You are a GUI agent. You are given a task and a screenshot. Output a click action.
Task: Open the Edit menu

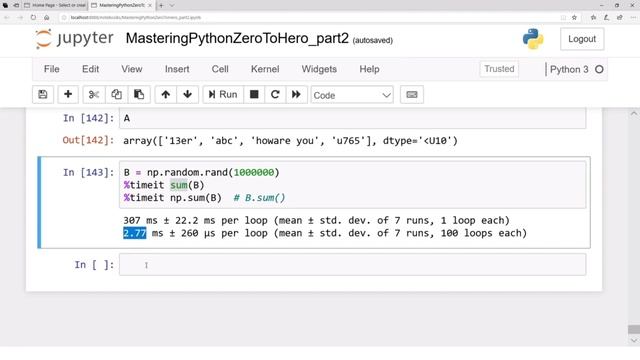coord(91,69)
